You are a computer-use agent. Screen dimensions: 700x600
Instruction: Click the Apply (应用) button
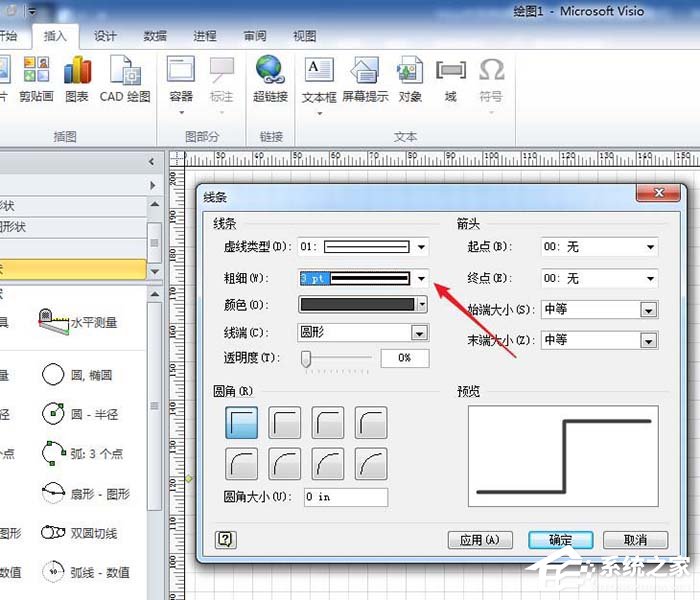click(x=480, y=540)
